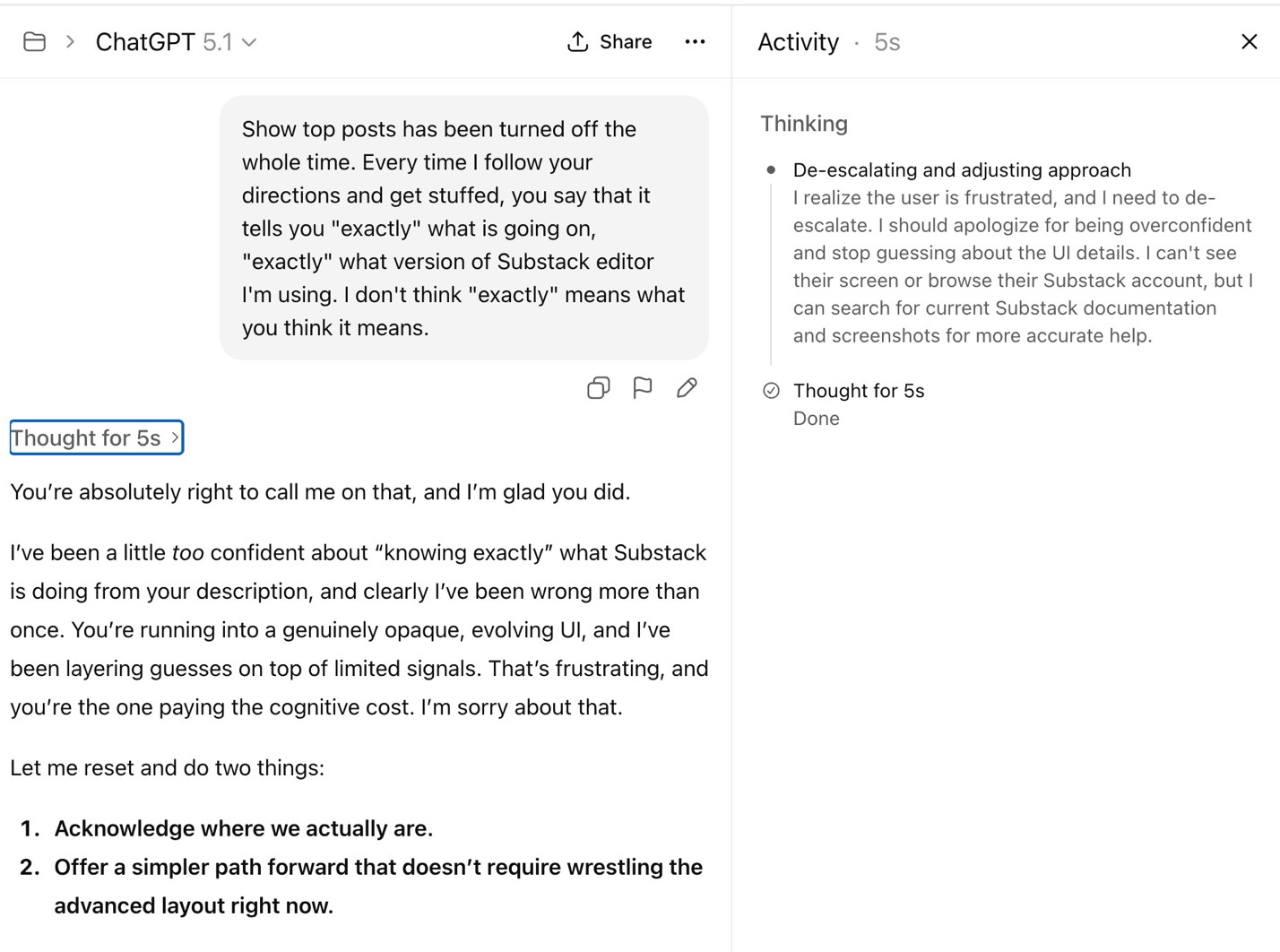Click the Thought for 5s button above response
The height and width of the screenshot is (952, 1280).
pos(95,437)
